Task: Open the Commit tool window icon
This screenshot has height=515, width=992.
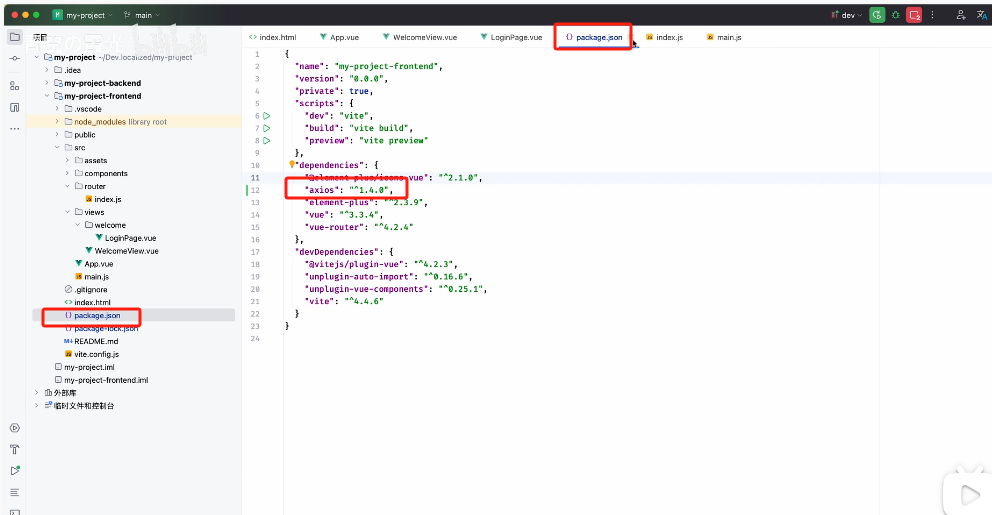Action: [15, 58]
